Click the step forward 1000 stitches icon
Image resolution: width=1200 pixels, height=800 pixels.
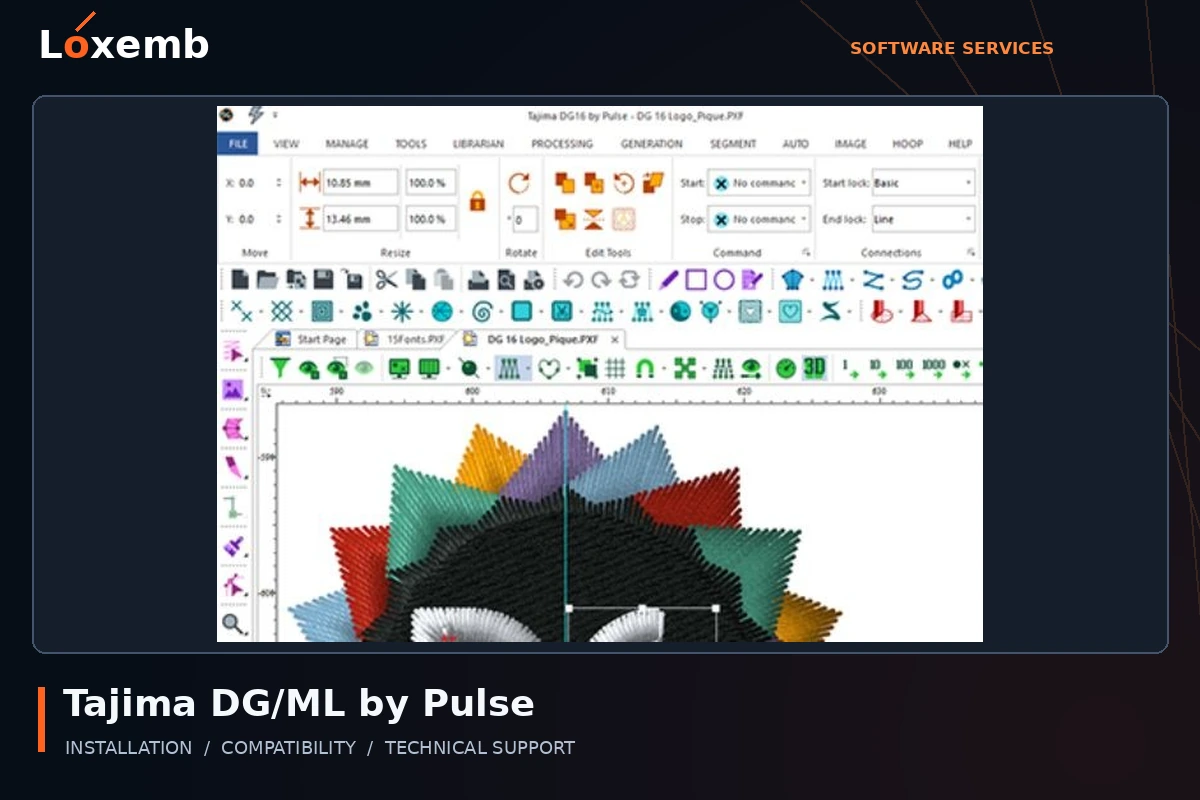tap(933, 367)
